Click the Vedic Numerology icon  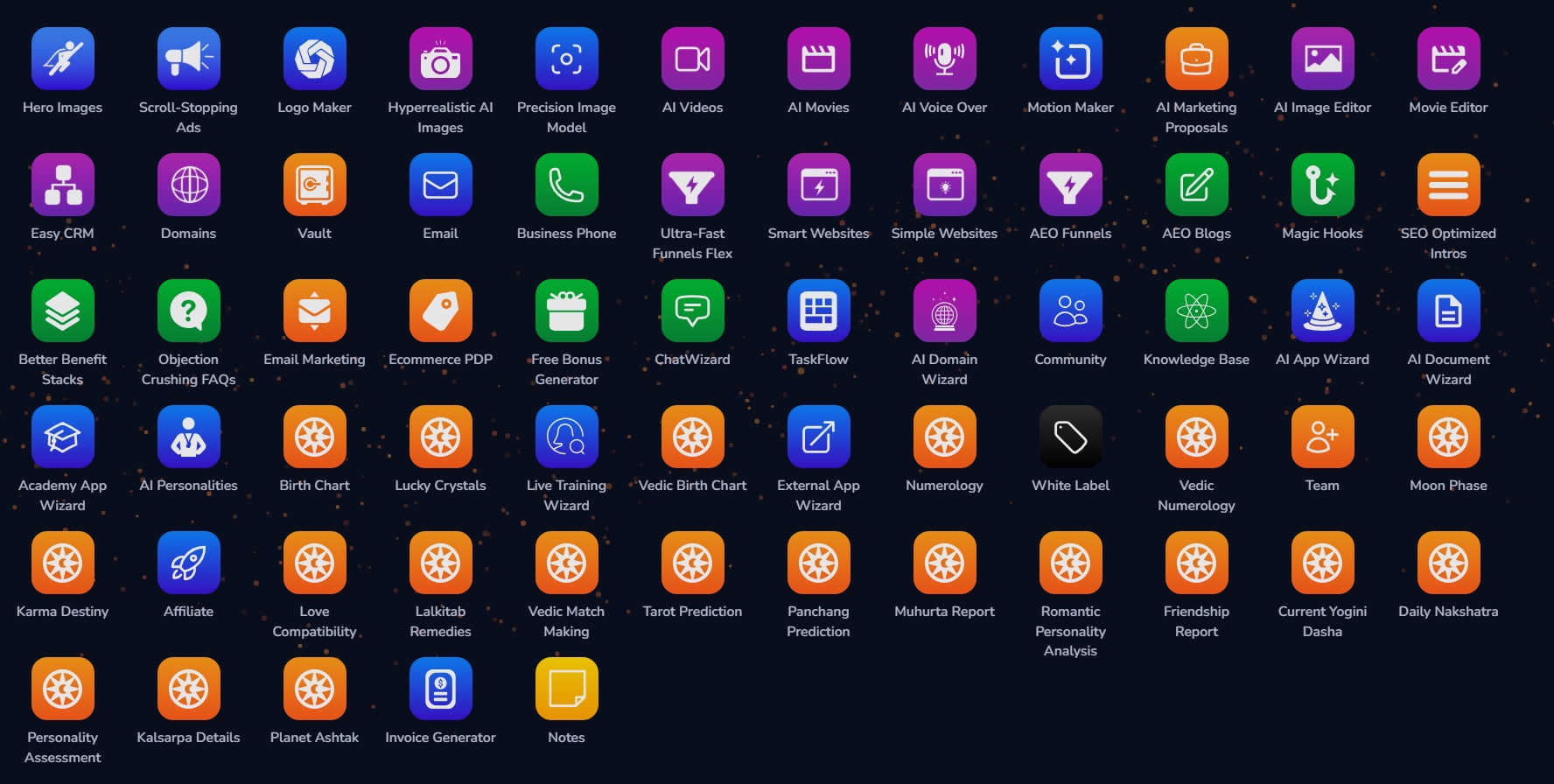click(x=1197, y=437)
